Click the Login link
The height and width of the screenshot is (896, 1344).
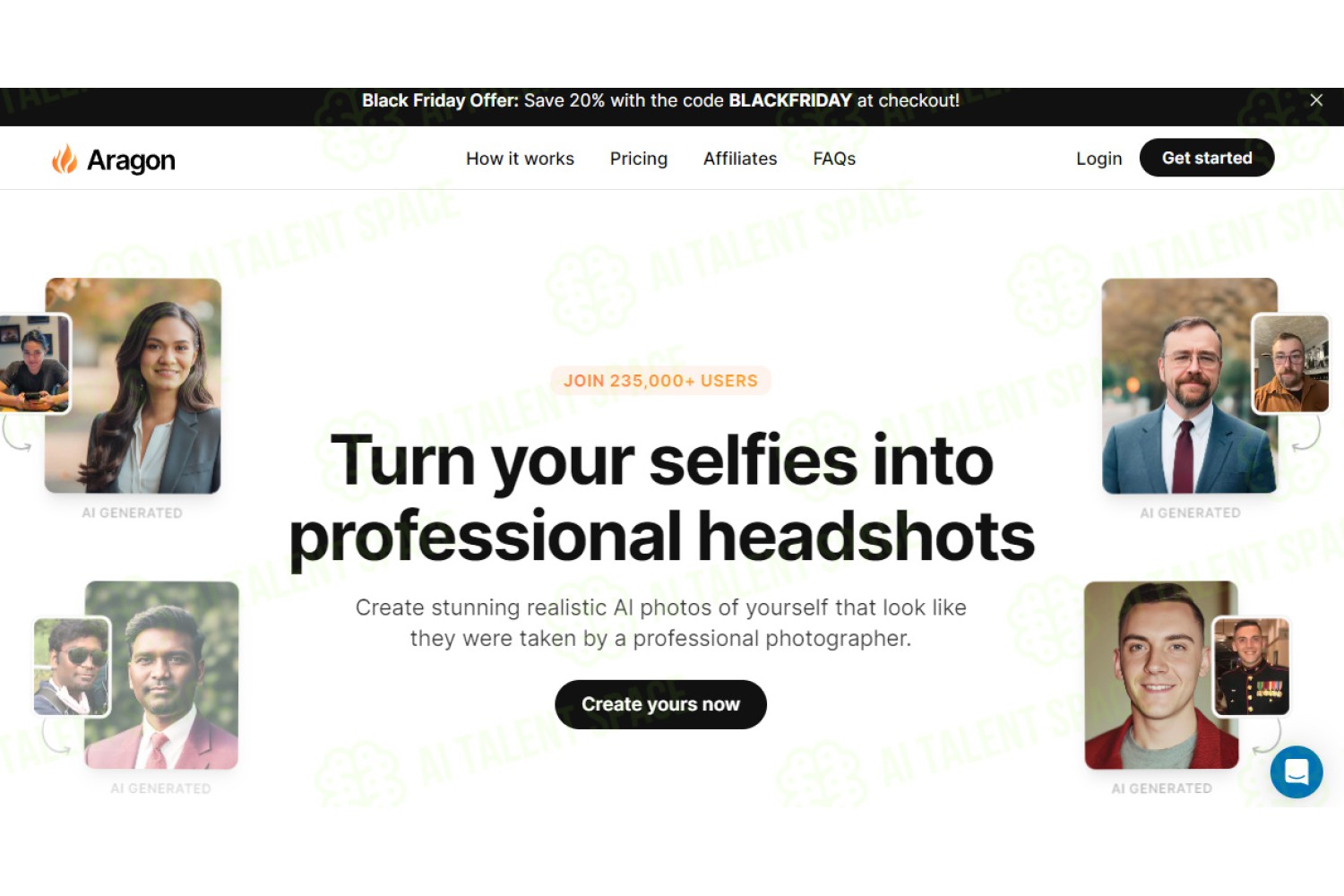click(x=1098, y=159)
